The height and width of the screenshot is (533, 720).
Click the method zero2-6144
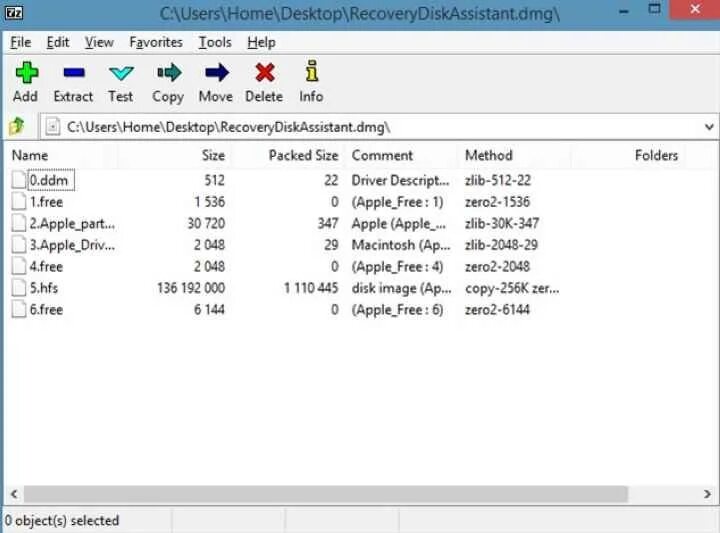[497, 310]
